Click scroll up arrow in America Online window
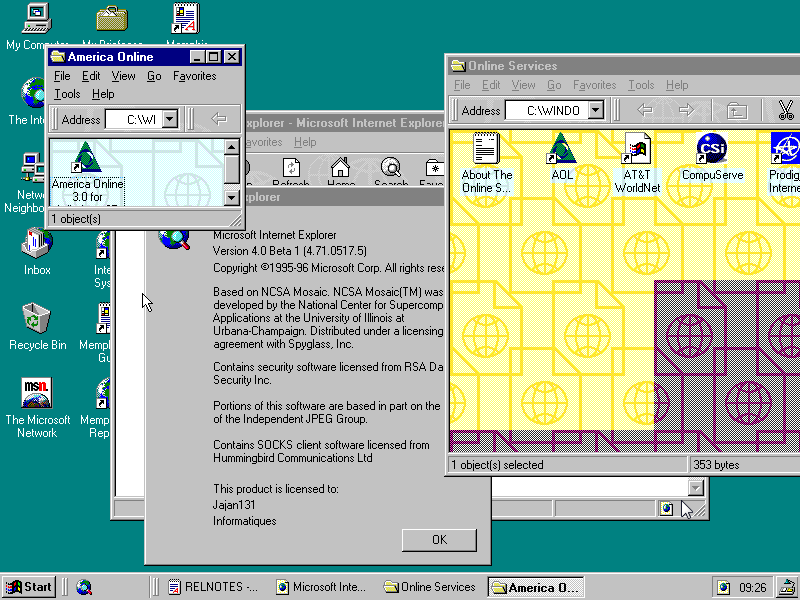This screenshot has width=800, height=600. 231,147
